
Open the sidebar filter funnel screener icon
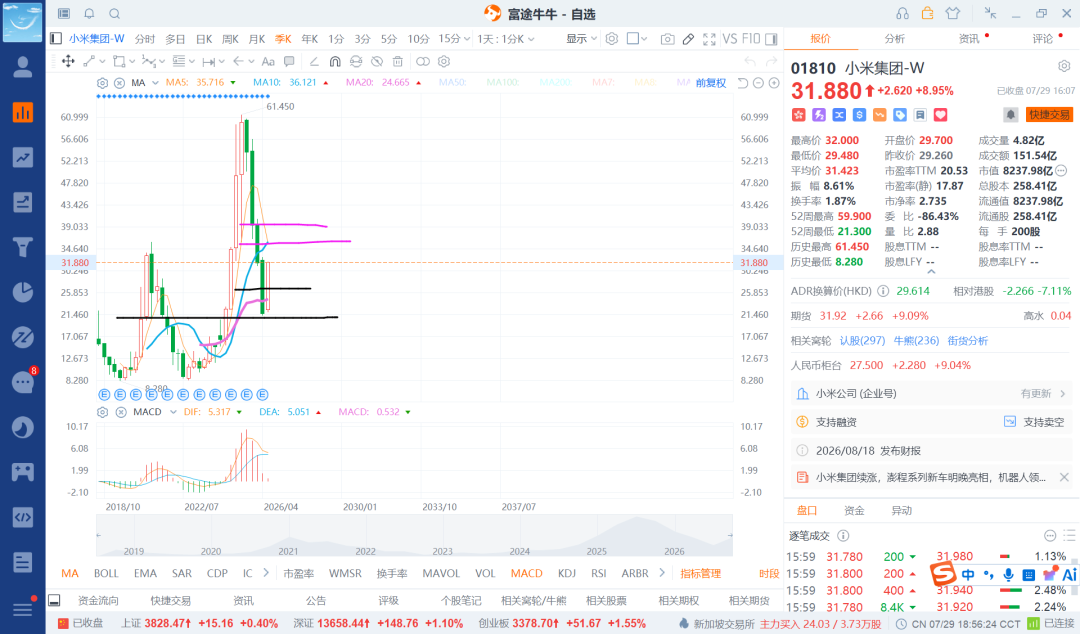pyautogui.click(x=23, y=247)
